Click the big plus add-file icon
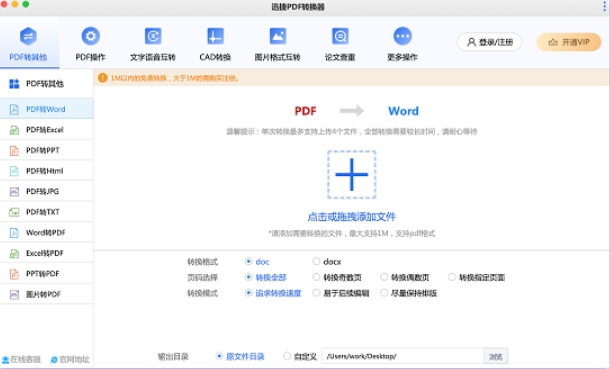This screenshot has height=369, width=610. click(x=352, y=175)
